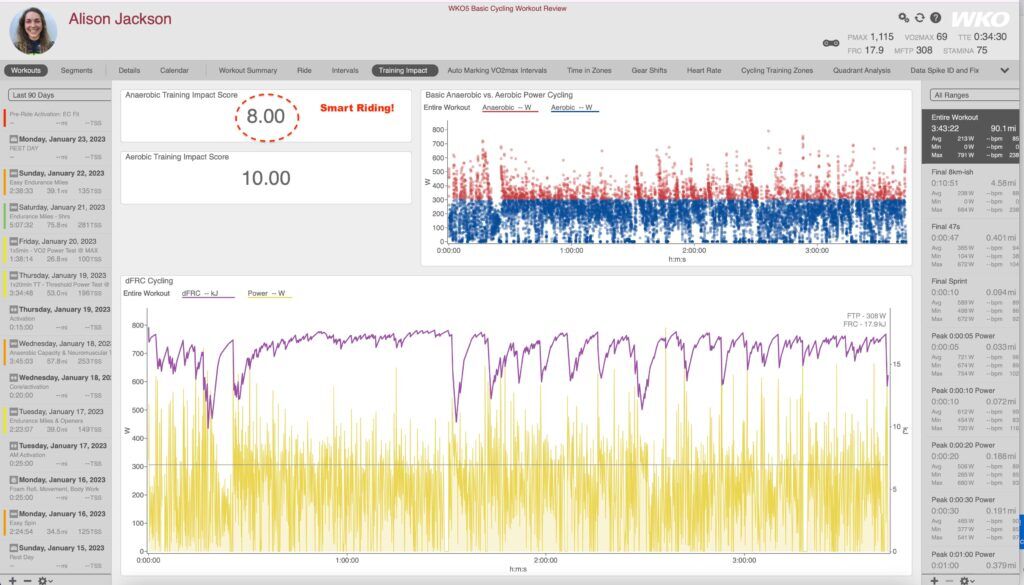Open the help question mark icon
The width and height of the screenshot is (1024, 585).
[x=935, y=18]
